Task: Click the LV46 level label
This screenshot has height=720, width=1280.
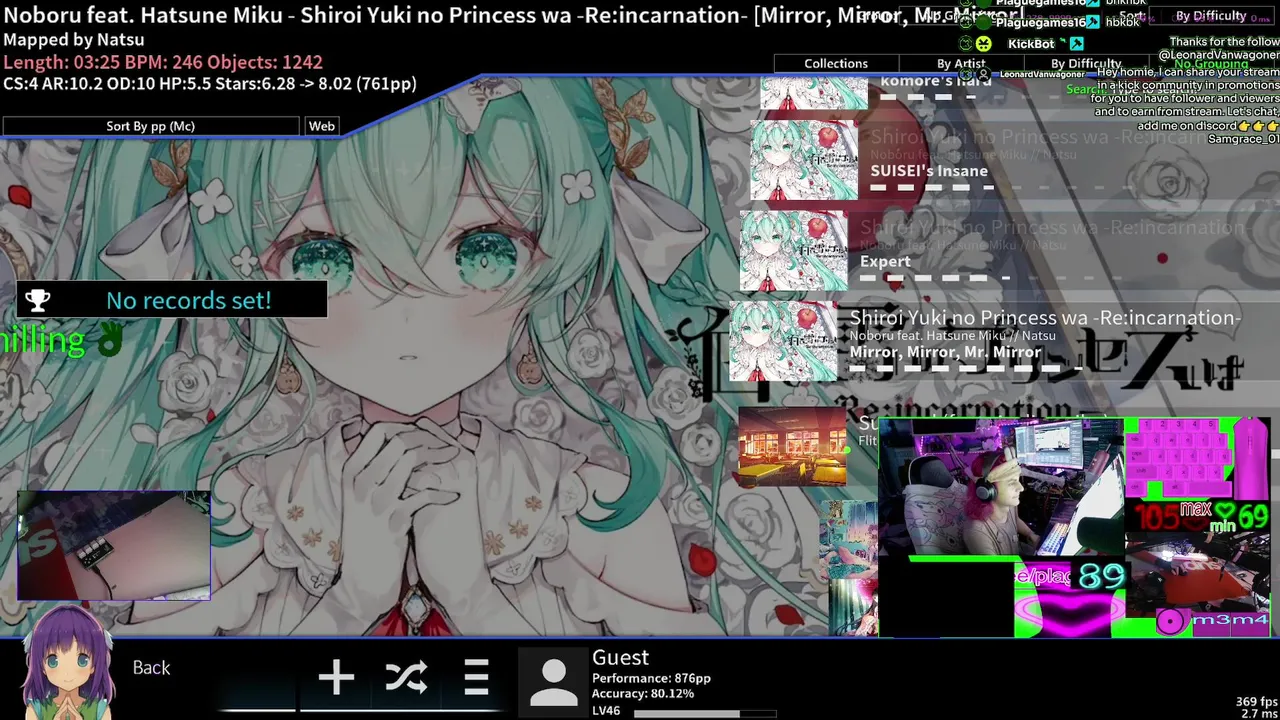Action: [x=606, y=711]
